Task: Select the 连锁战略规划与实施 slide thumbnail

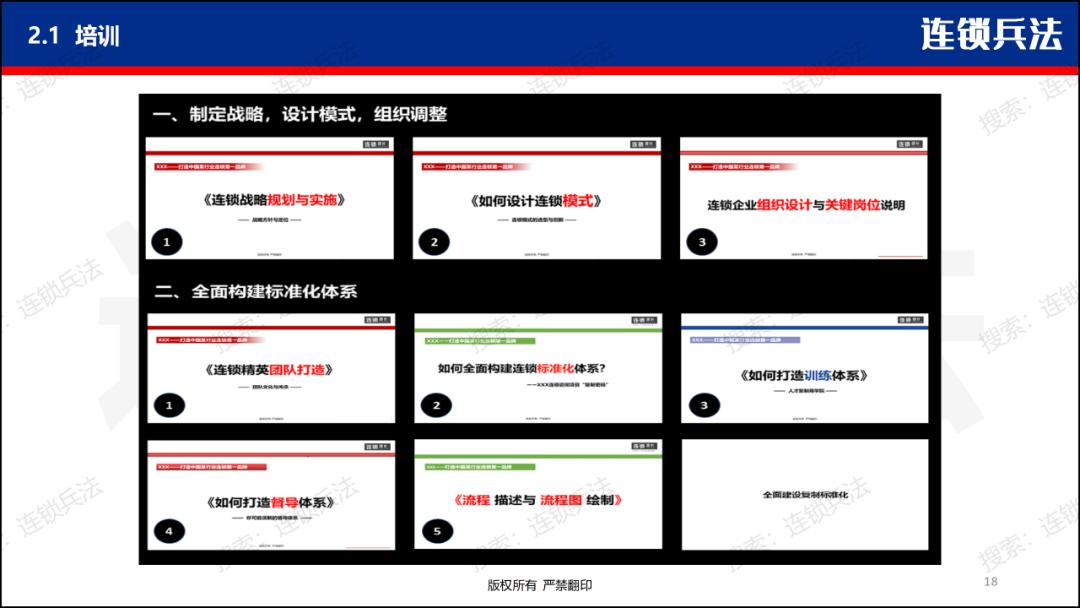Action: click(270, 200)
